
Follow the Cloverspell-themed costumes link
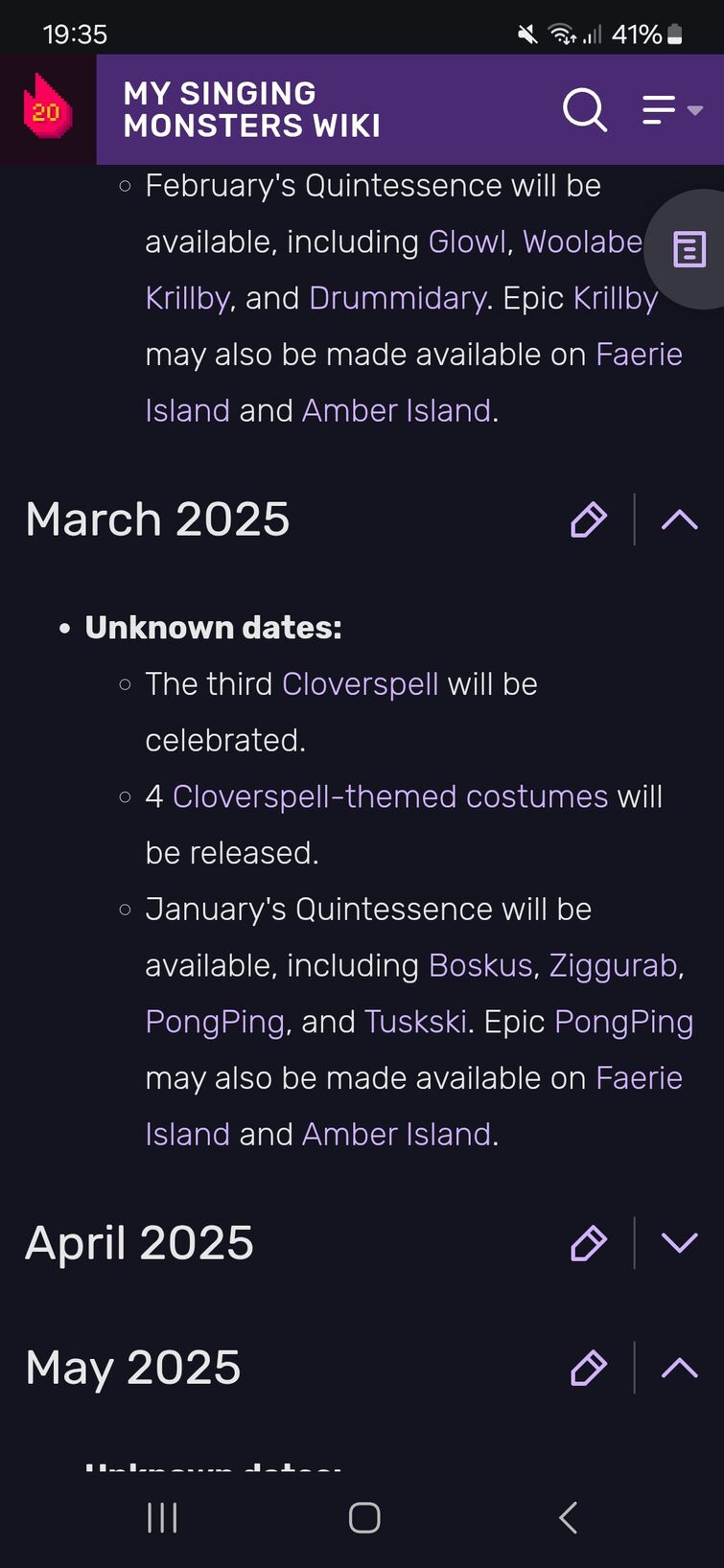pos(390,796)
